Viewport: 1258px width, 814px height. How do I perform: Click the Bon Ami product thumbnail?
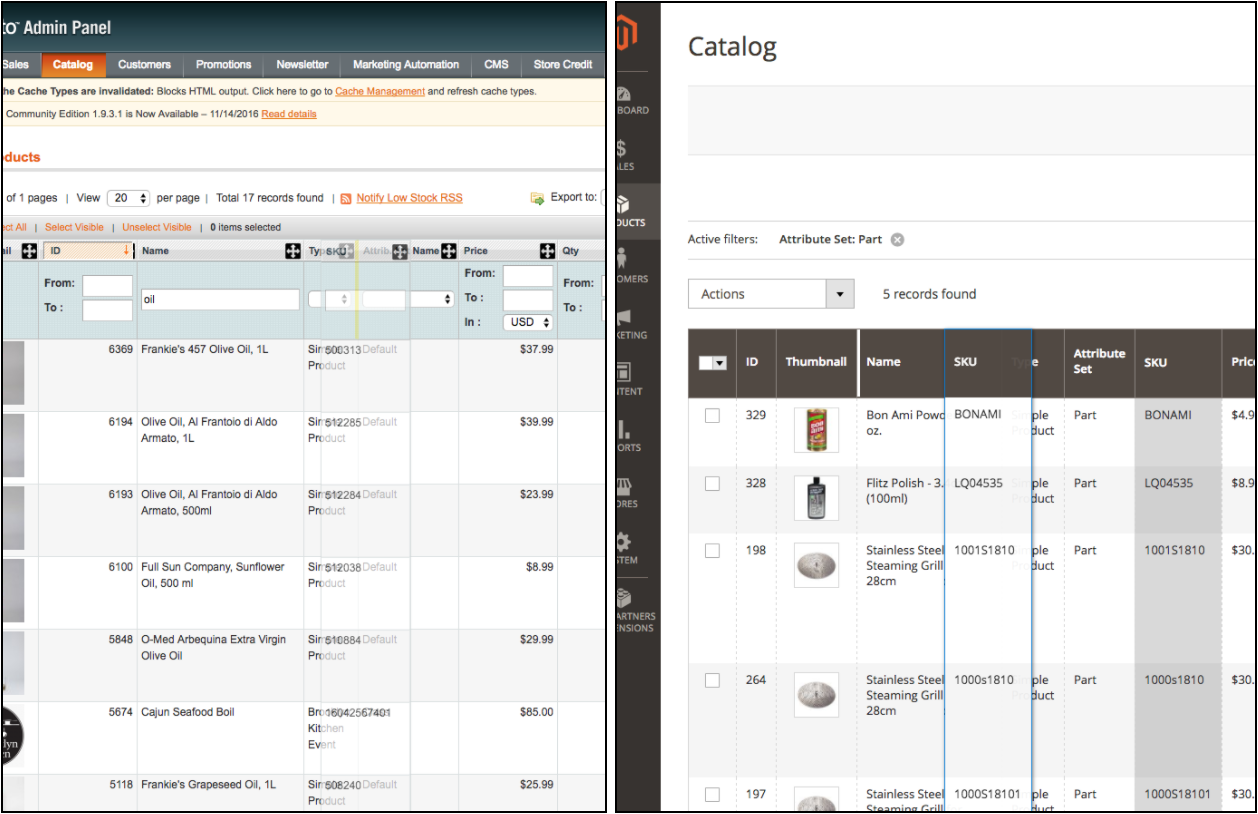pyautogui.click(x=816, y=429)
